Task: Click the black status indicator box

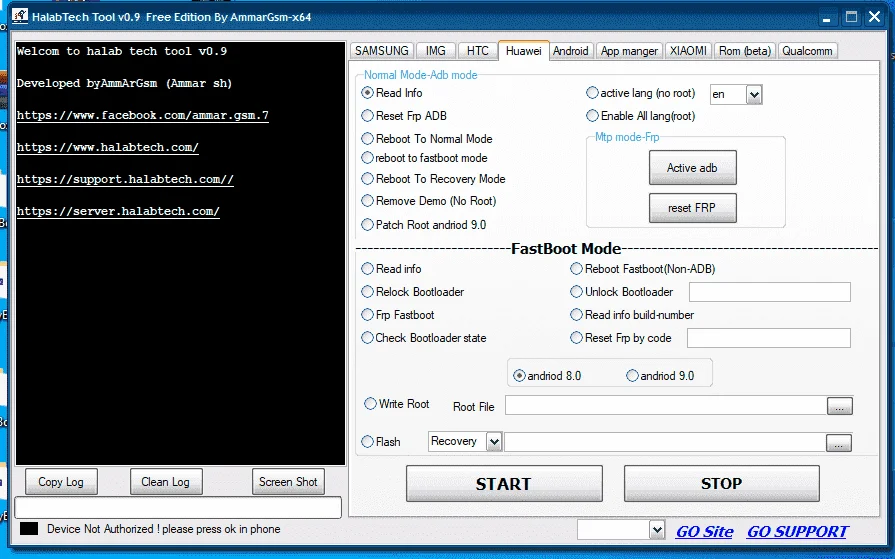Action: (29, 529)
